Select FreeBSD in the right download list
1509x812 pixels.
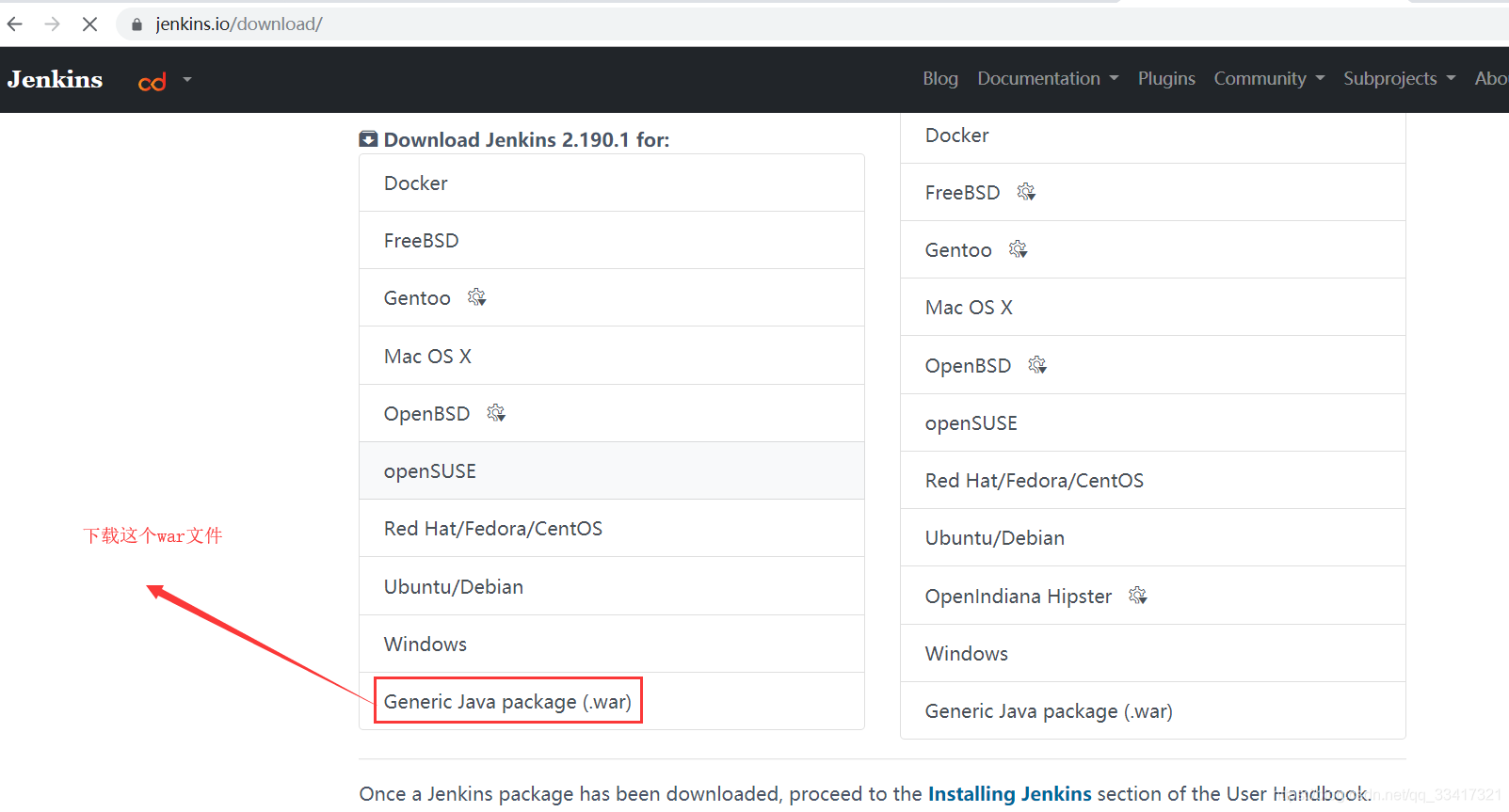pyautogui.click(x=1153, y=193)
